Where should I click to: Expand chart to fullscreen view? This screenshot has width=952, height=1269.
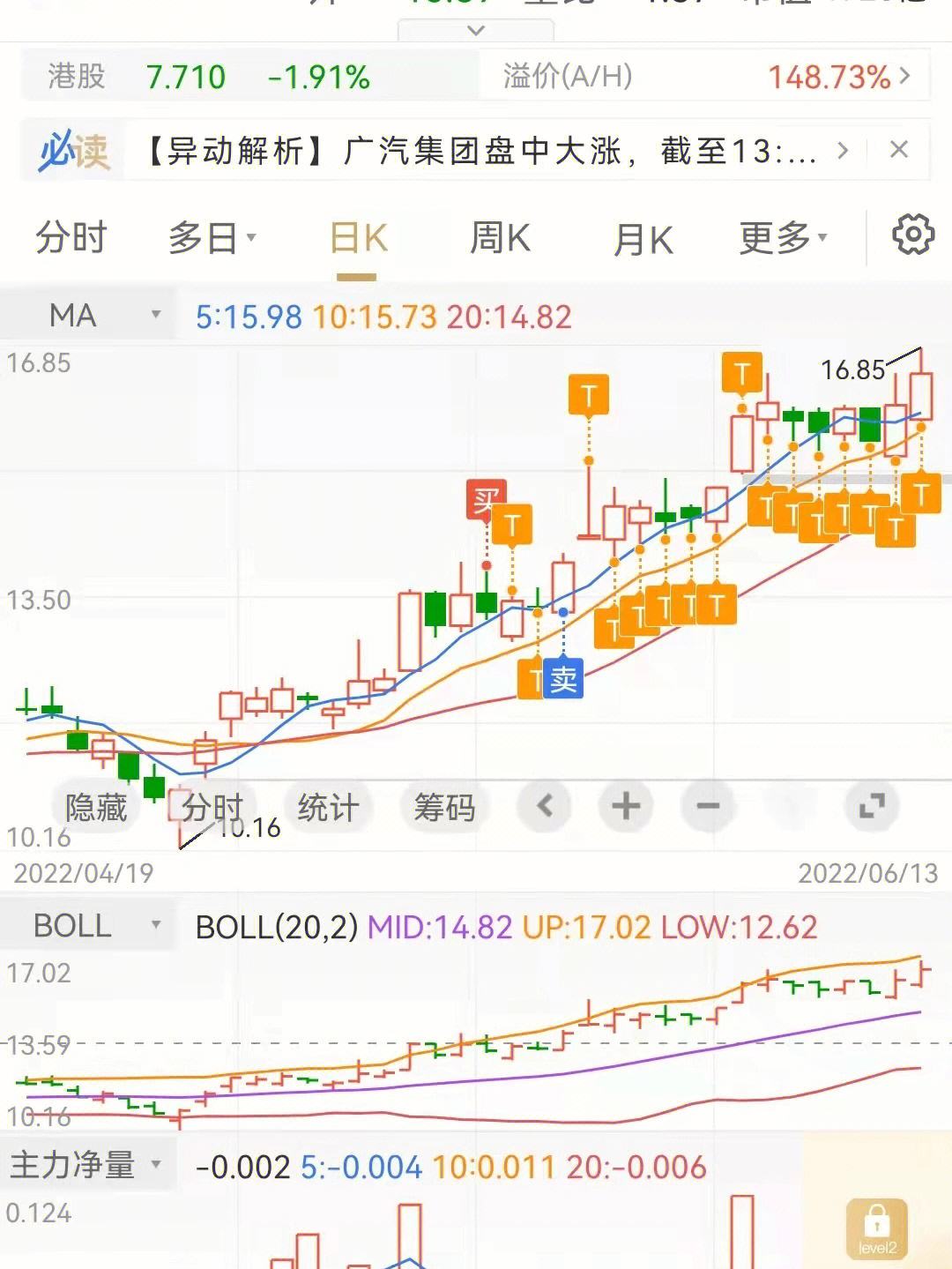tap(872, 806)
